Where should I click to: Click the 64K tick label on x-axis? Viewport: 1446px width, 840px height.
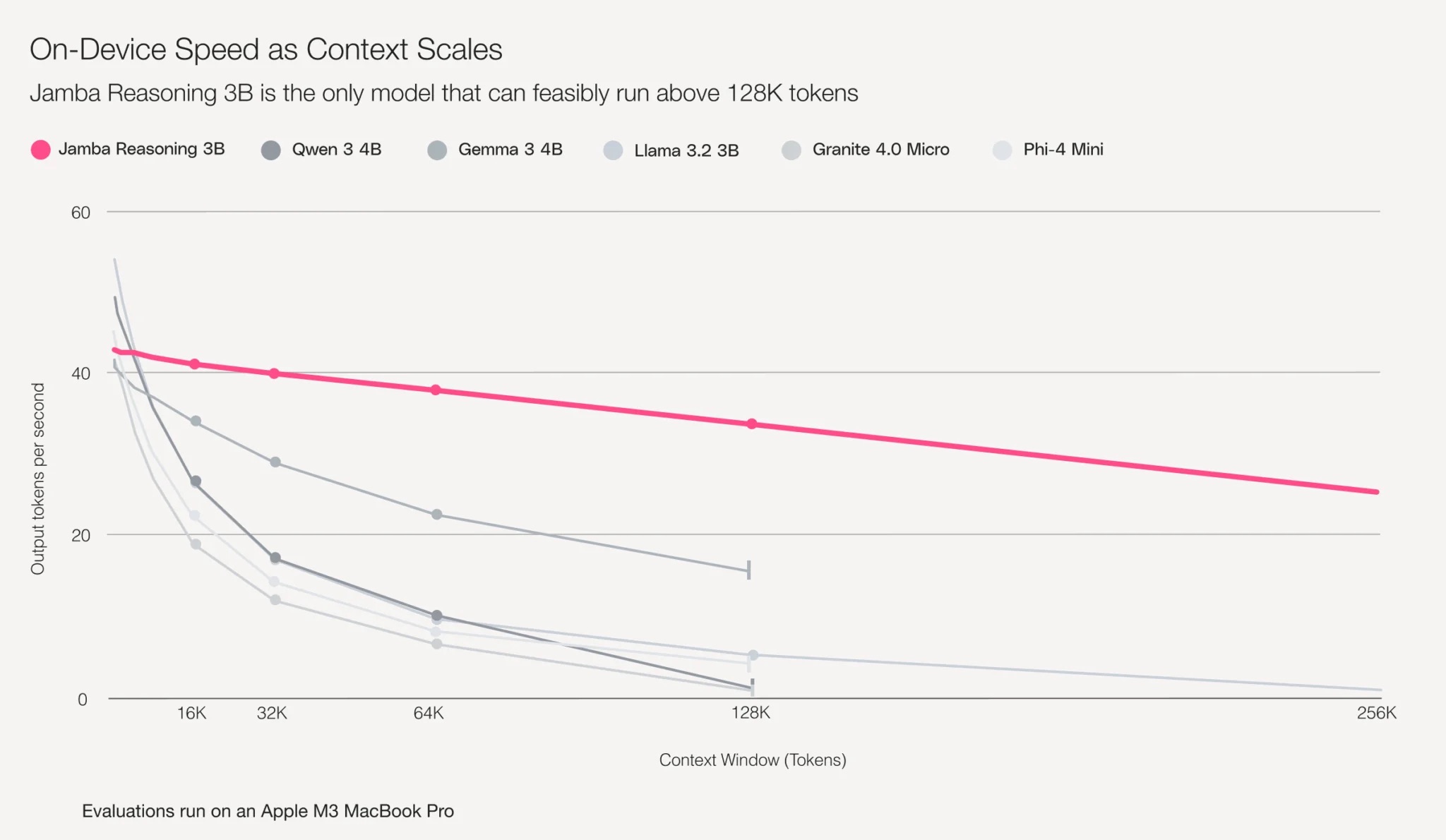click(x=429, y=713)
